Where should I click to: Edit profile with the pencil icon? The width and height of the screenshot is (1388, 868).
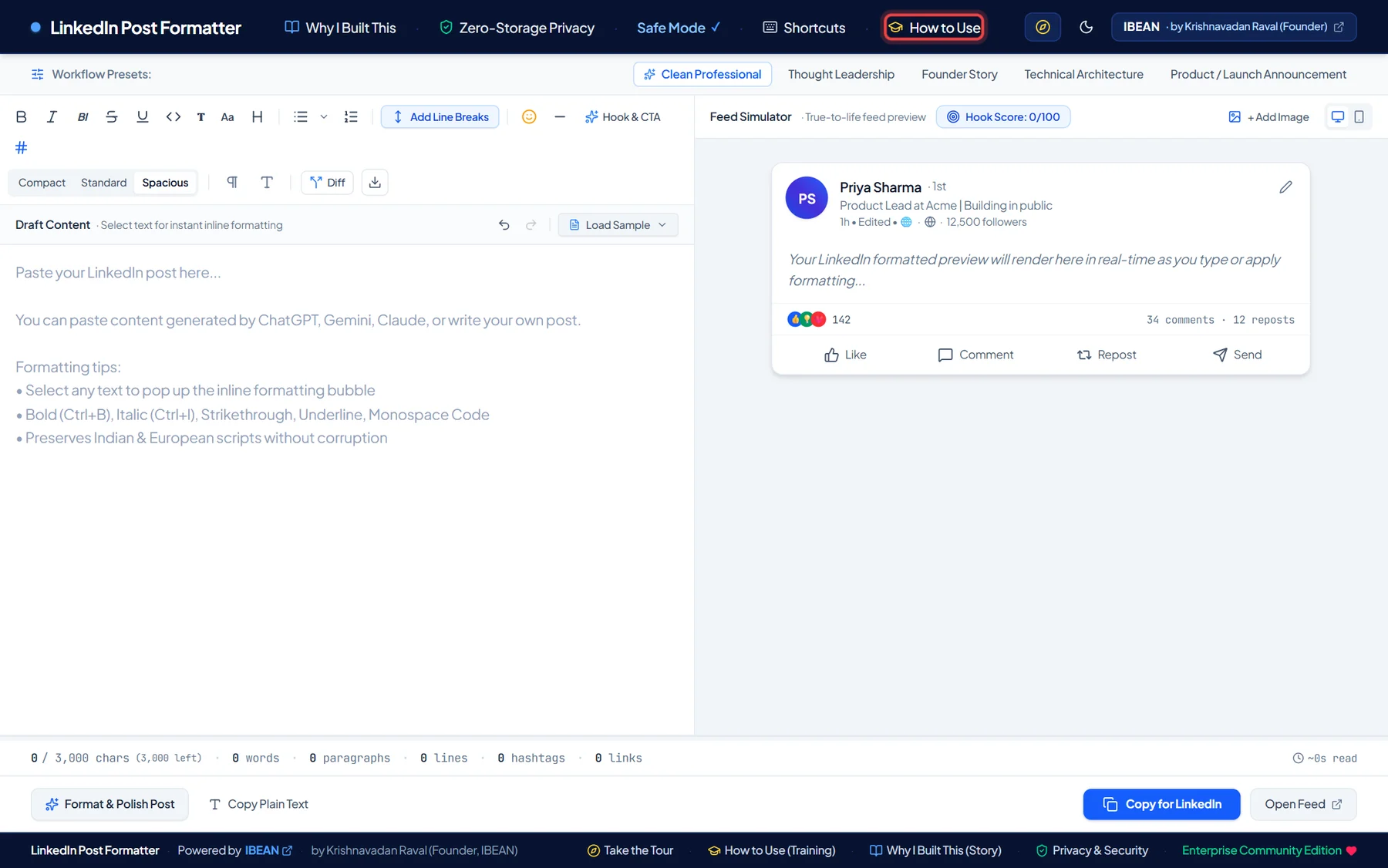[x=1285, y=187]
